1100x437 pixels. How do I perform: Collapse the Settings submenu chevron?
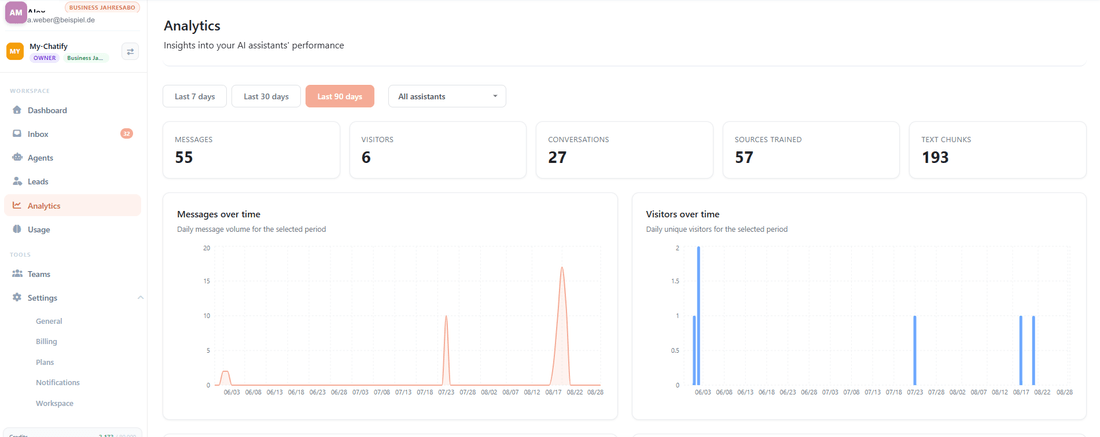tap(140, 298)
